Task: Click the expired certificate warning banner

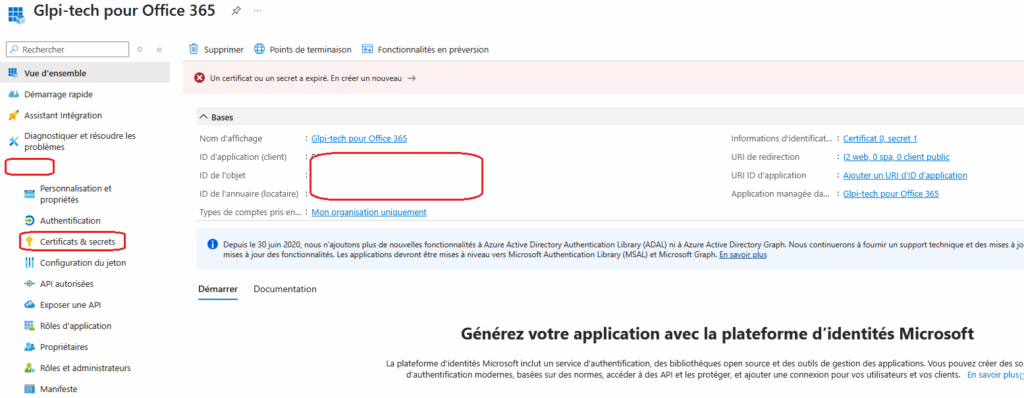Action: [603, 78]
